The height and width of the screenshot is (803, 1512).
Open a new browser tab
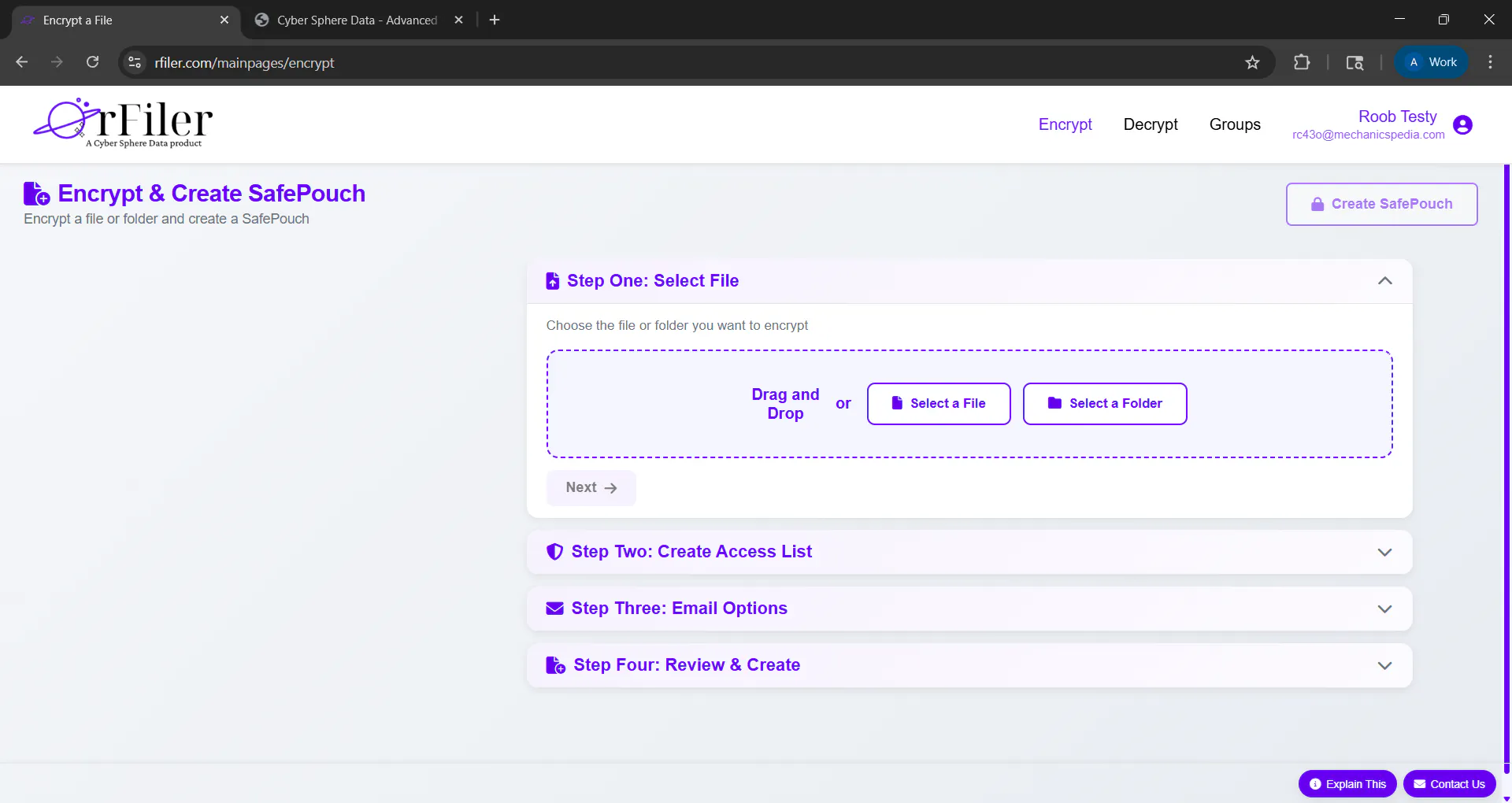point(495,20)
